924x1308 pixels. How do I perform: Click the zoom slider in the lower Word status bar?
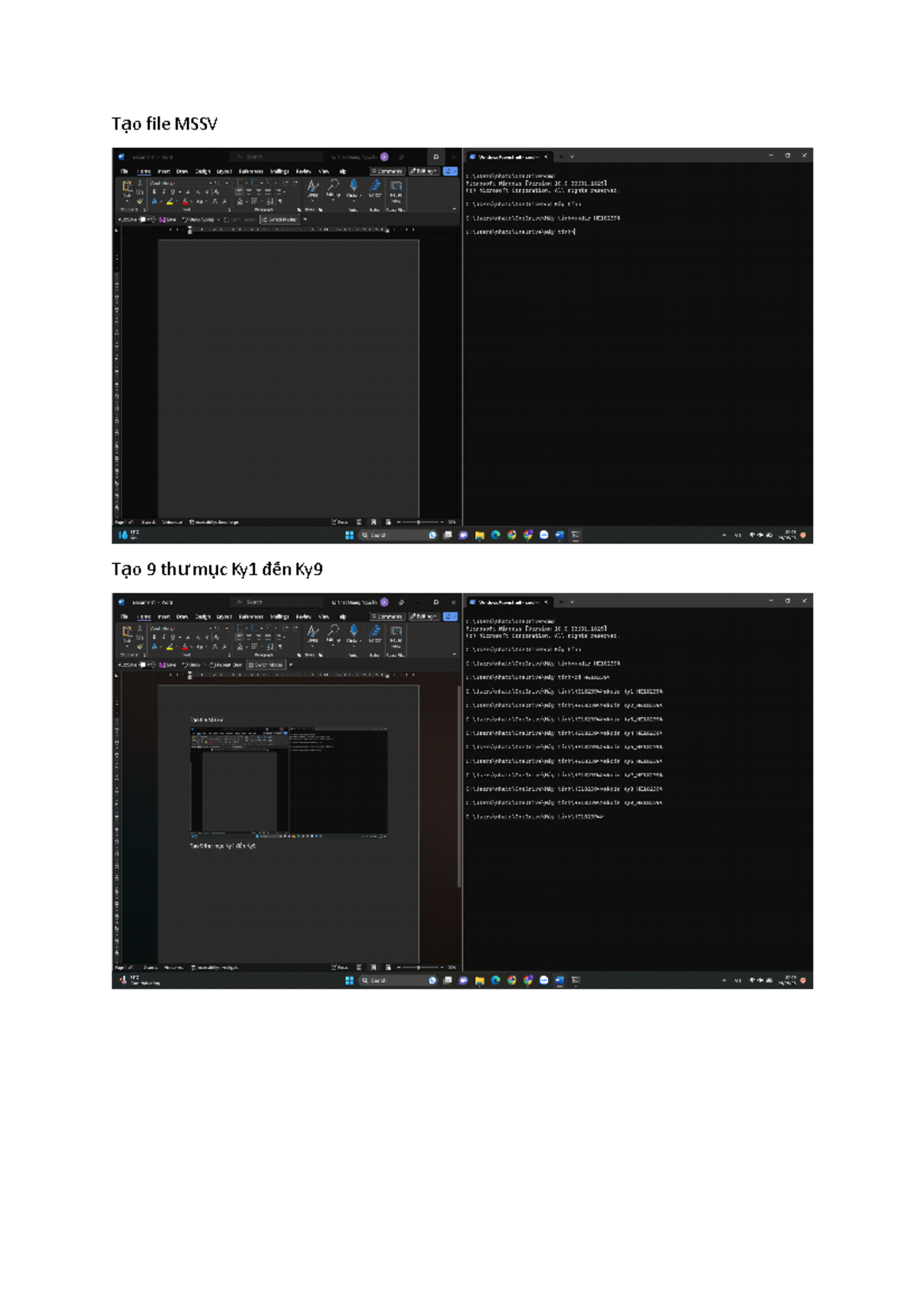[419, 967]
